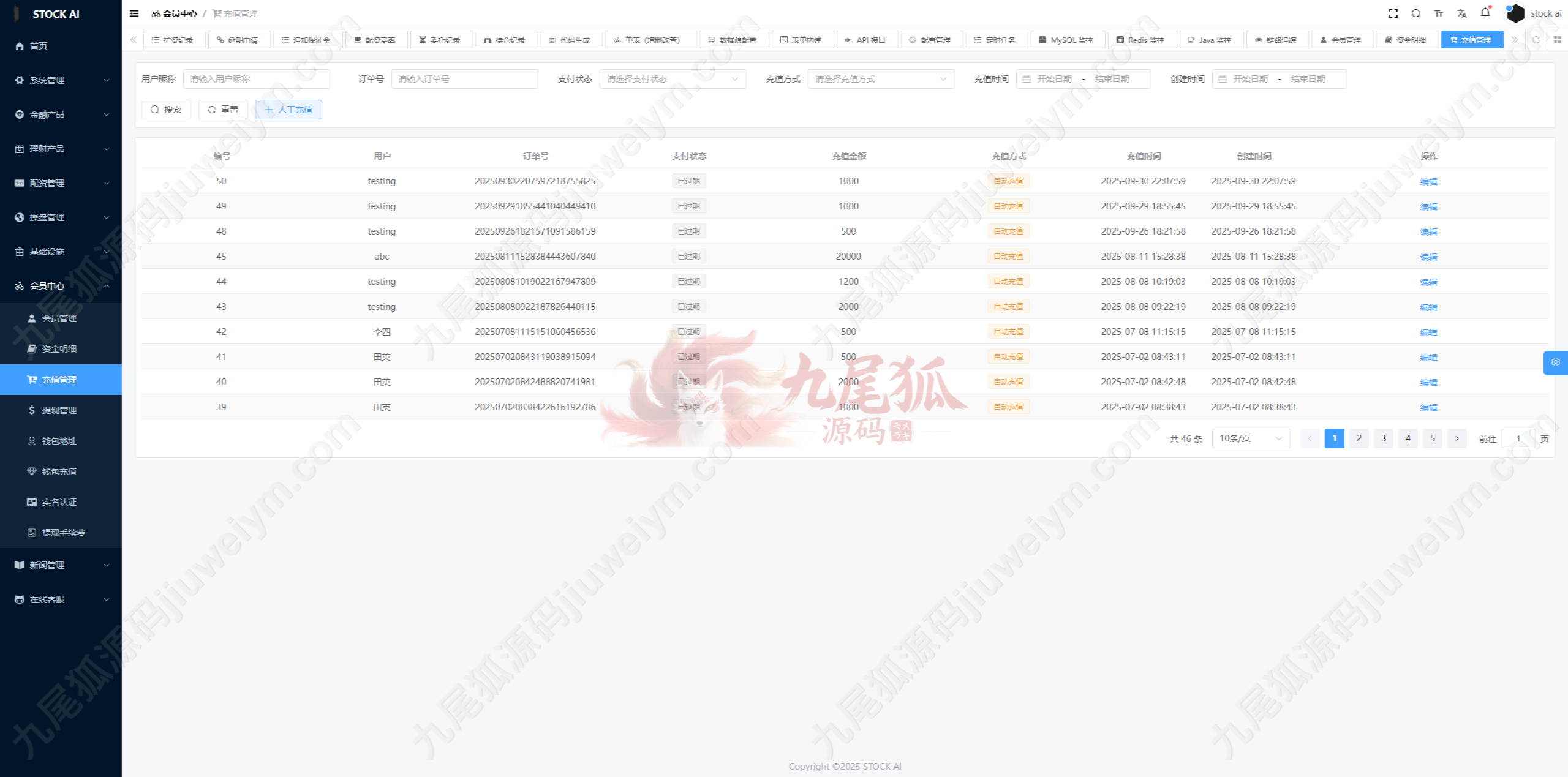Viewport: 1568px width, 777px height.
Task: Change font size with the Tt icon
Action: click(x=1439, y=13)
